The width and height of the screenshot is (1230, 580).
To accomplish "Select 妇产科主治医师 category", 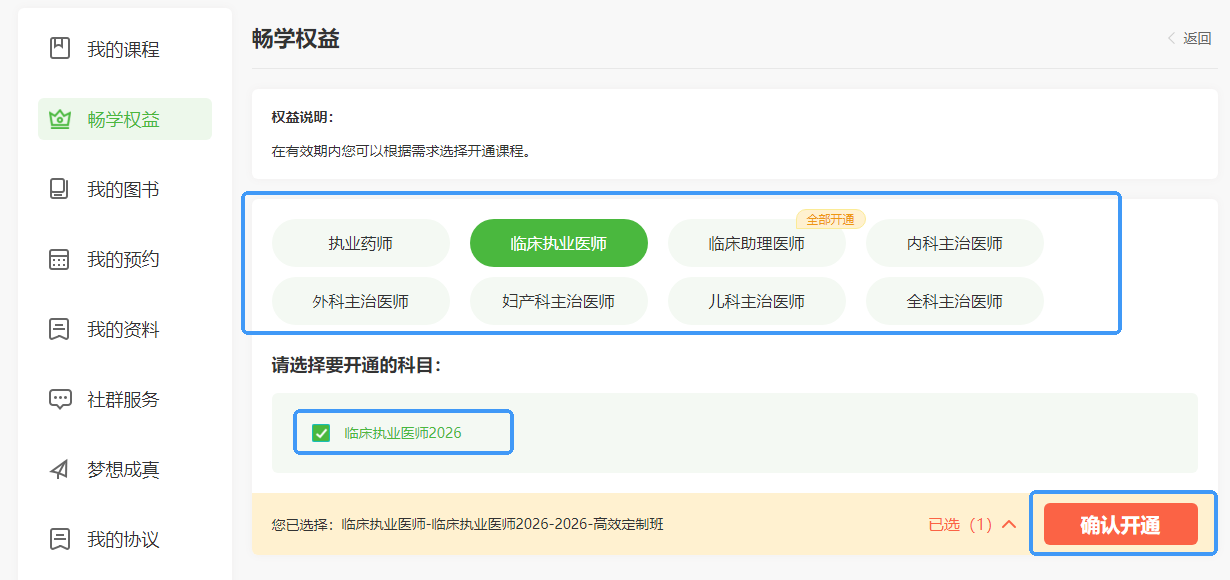I will pos(558,301).
